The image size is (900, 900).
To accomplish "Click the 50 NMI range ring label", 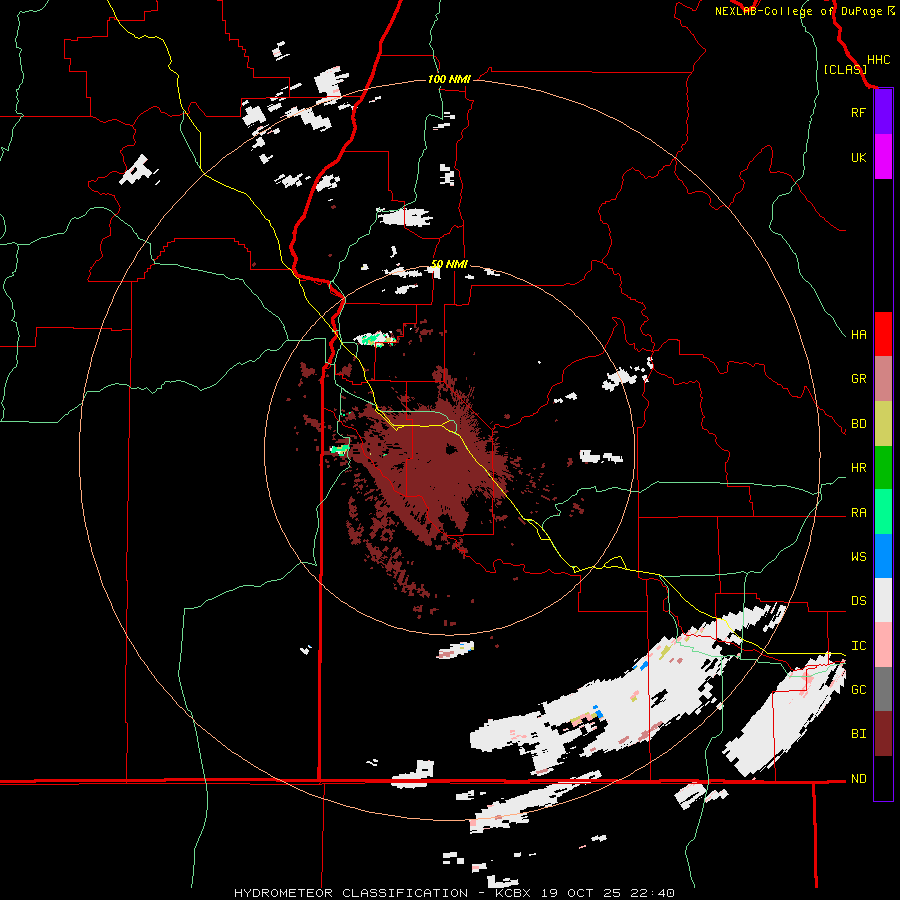I will coord(449,264).
